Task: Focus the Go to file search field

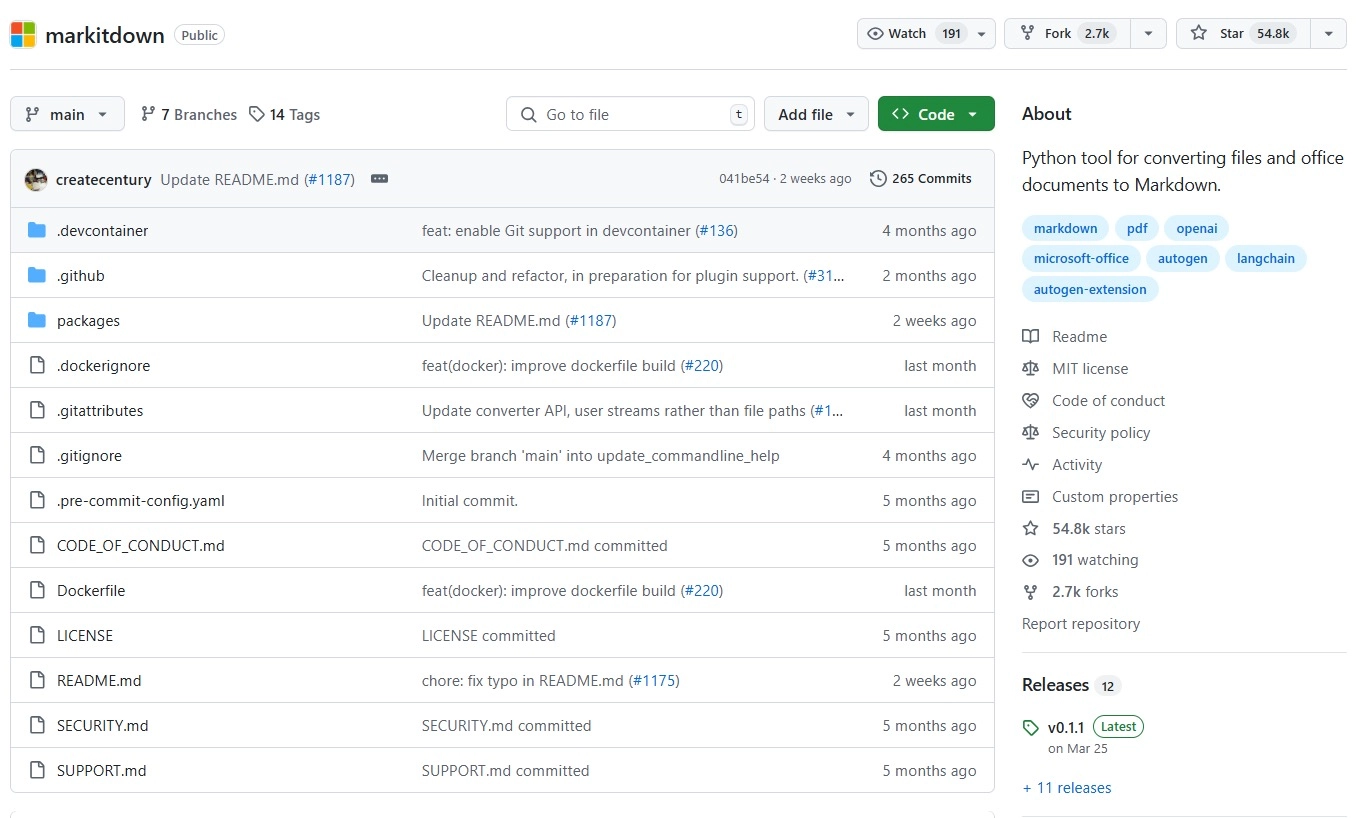Action: (x=630, y=115)
